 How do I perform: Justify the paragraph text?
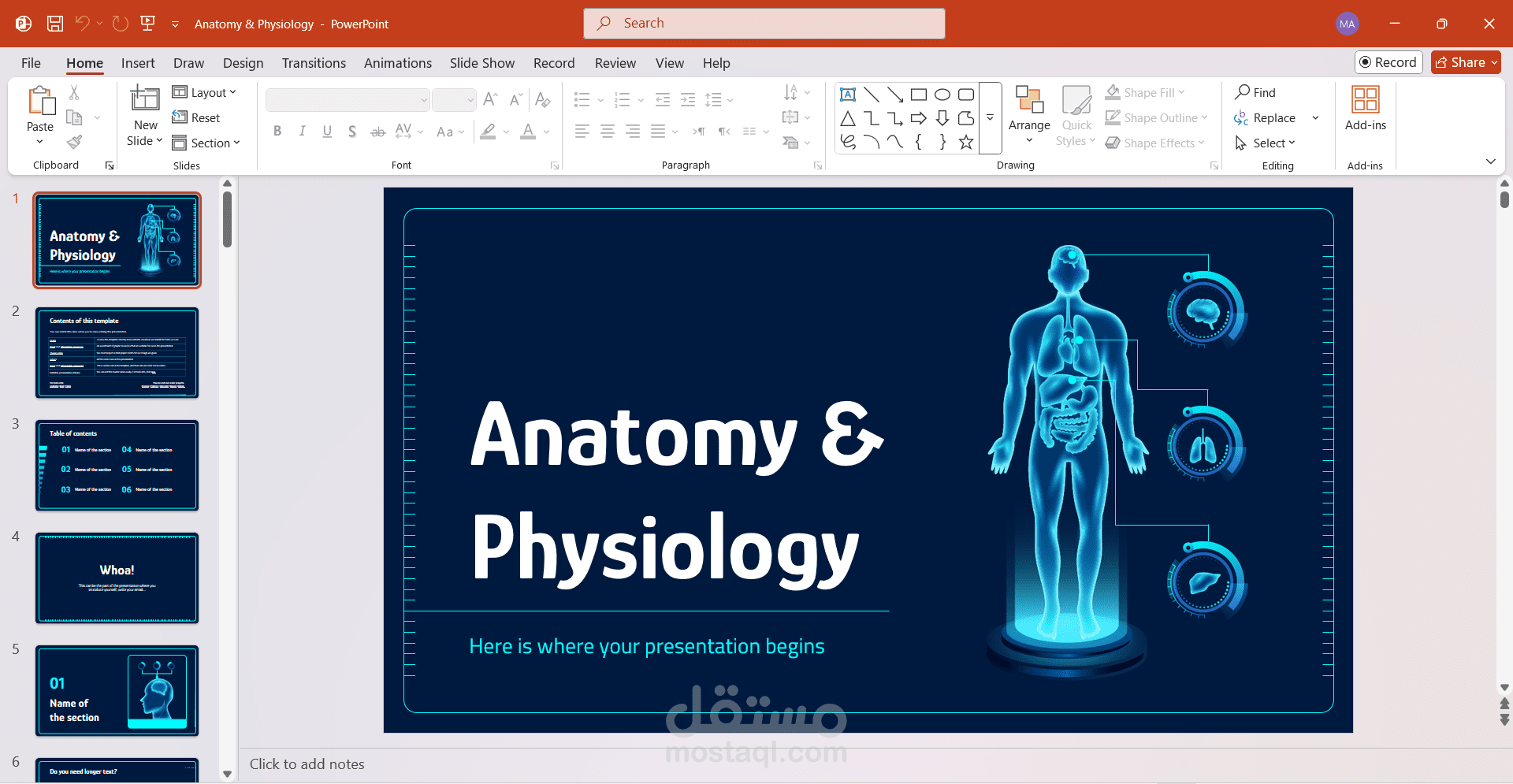658,132
